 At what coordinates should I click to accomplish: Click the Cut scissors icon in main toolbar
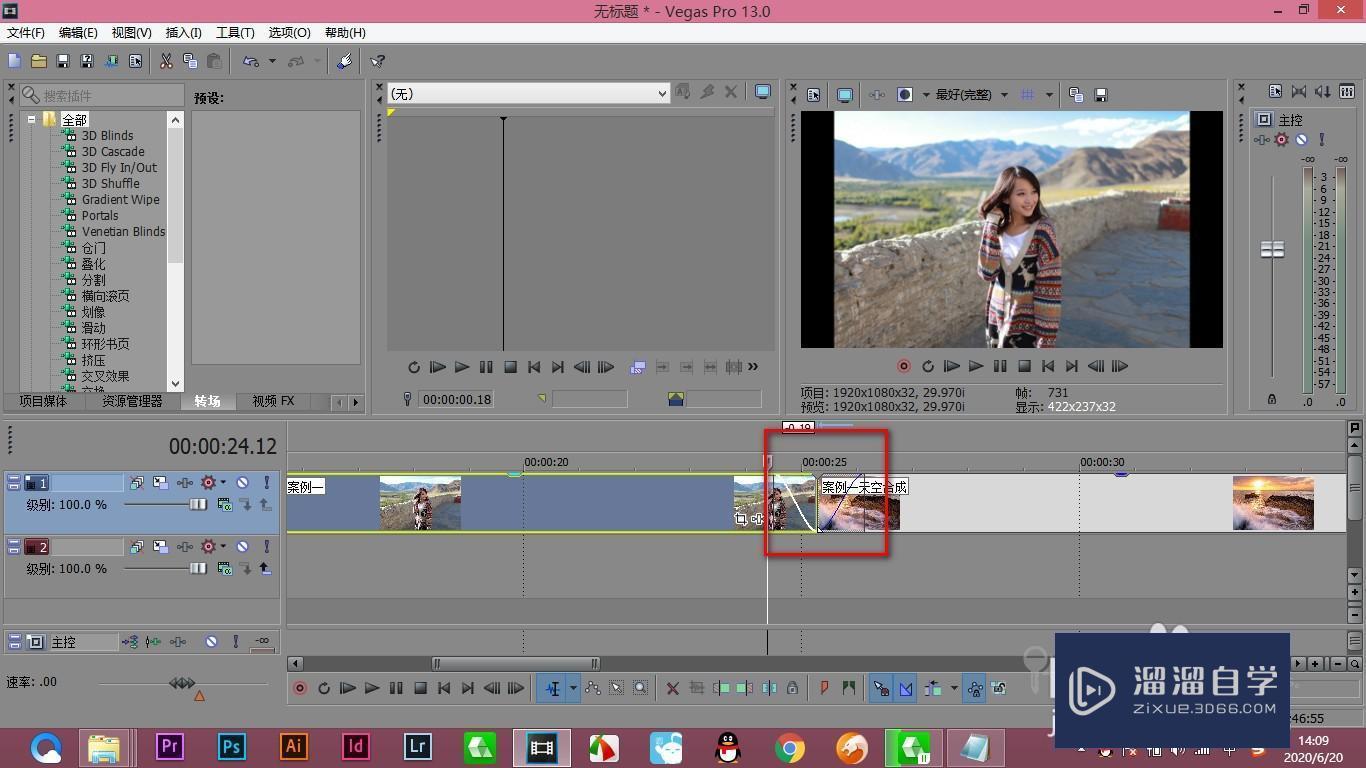166,61
